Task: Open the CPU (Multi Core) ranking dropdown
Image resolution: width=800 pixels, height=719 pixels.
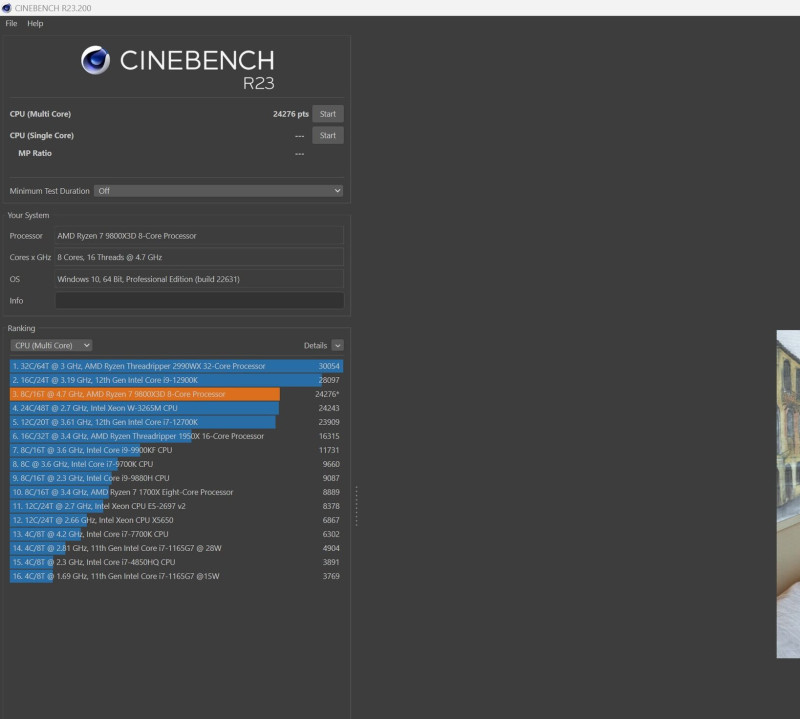Action: [x=51, y=345]
